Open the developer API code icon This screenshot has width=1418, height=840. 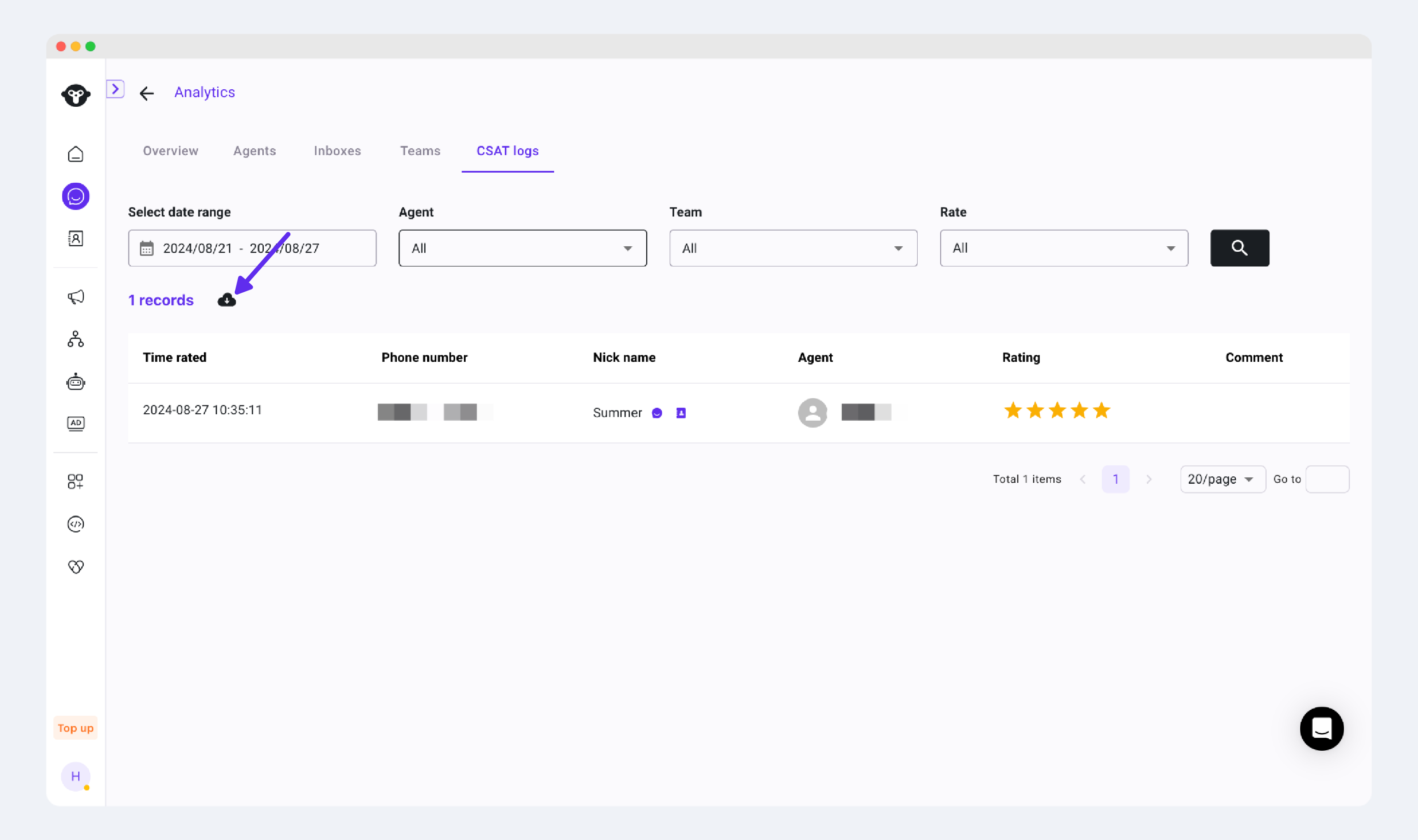click(75, 524)
